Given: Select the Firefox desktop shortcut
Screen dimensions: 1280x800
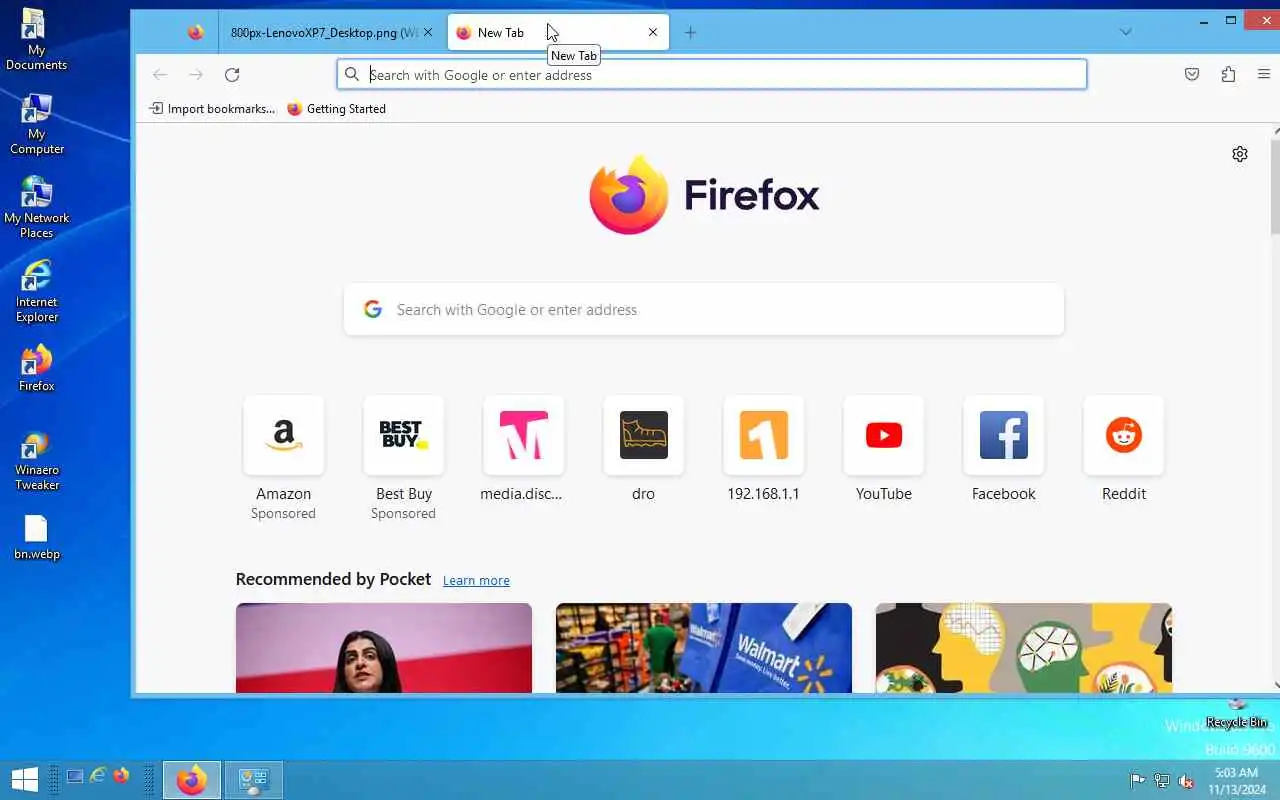Looking at the screenshot, I should point(36,368).
